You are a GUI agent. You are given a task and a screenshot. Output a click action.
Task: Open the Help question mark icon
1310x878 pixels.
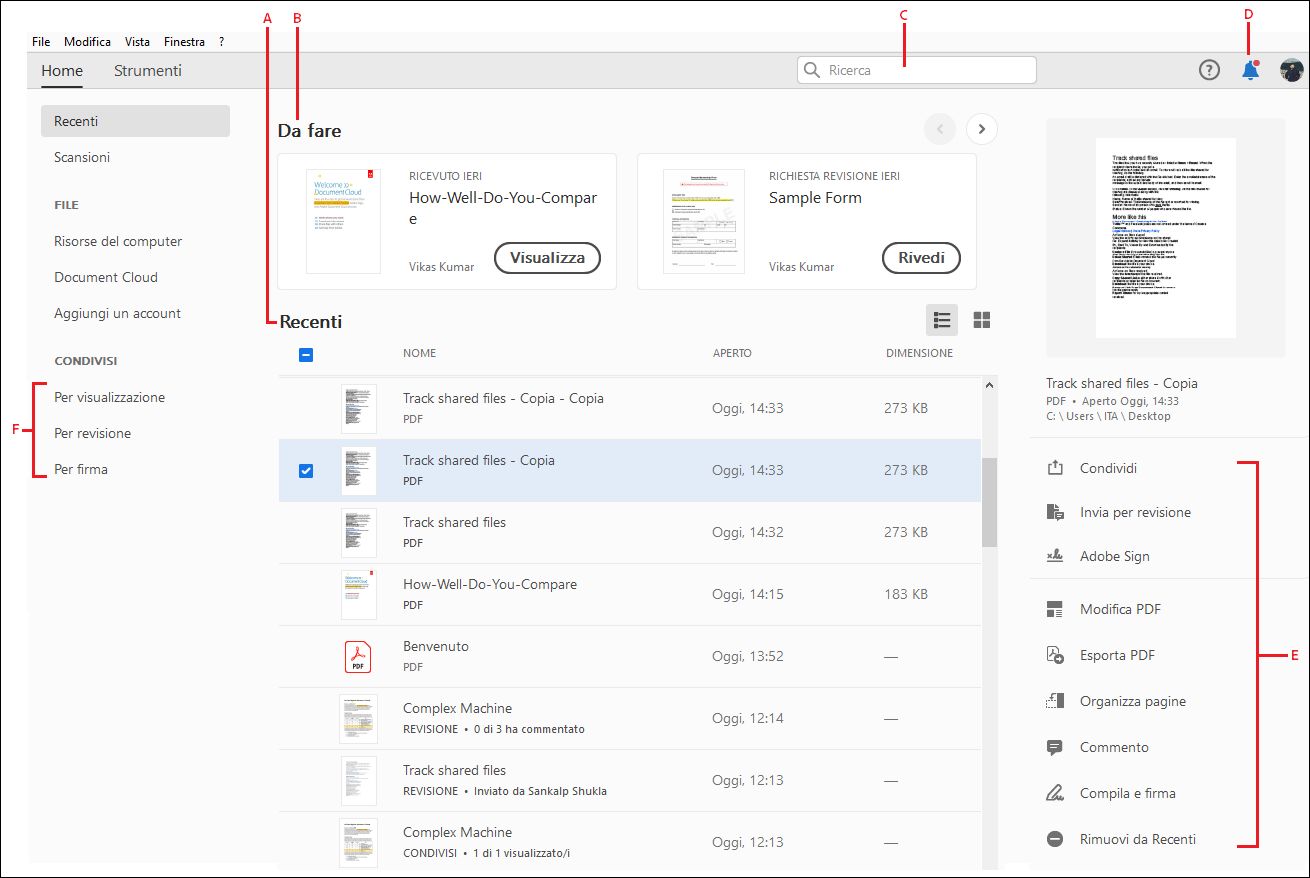(1209, 70)
